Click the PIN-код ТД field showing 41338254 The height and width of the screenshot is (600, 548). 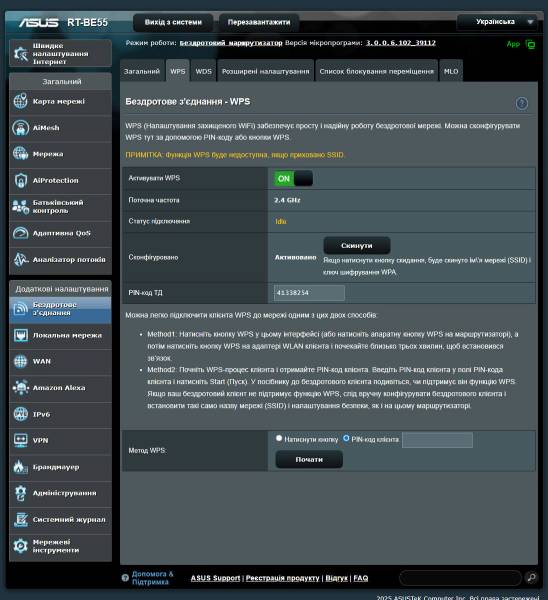tap(309, 293)
